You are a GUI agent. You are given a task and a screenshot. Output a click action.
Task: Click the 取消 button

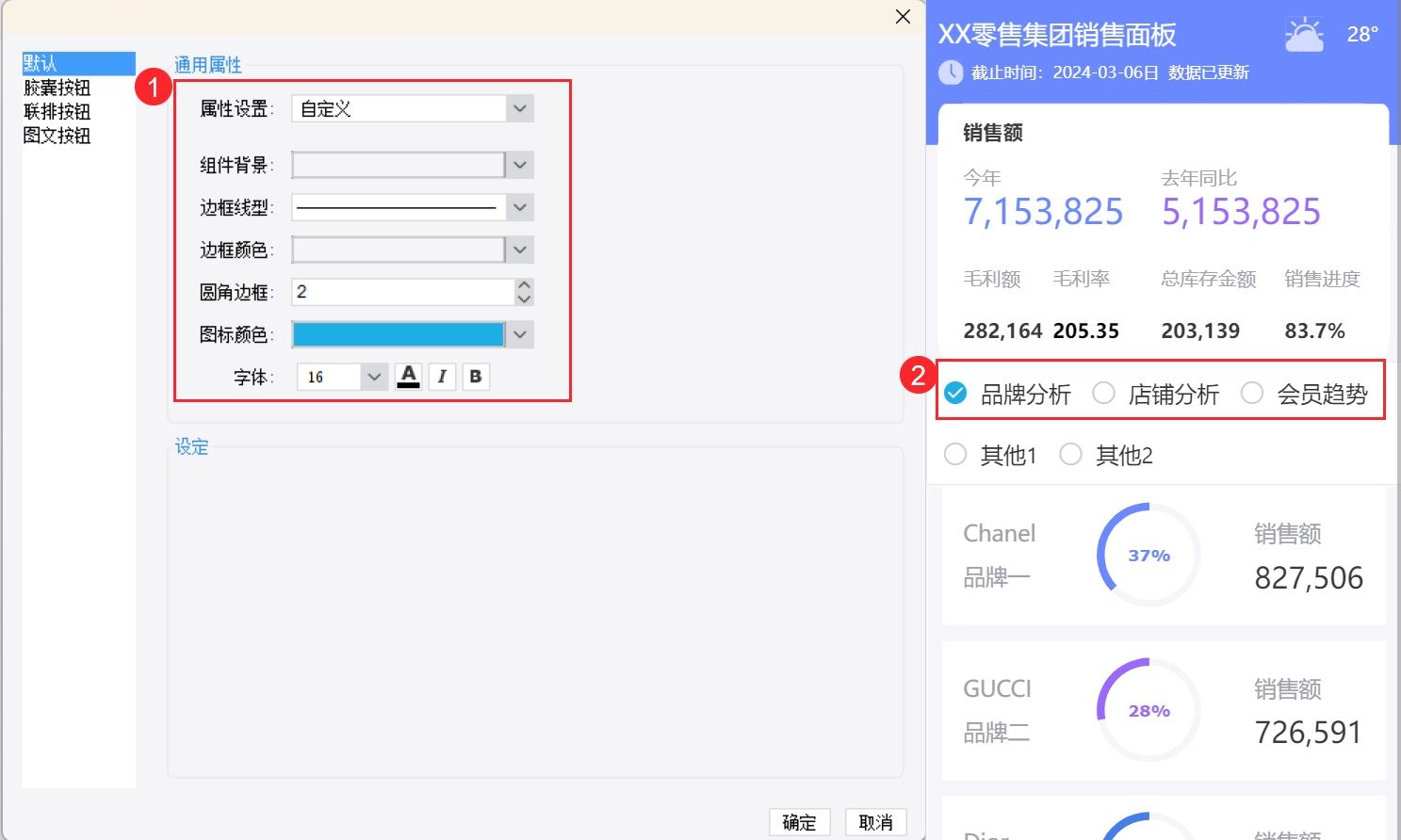point(876,822)
